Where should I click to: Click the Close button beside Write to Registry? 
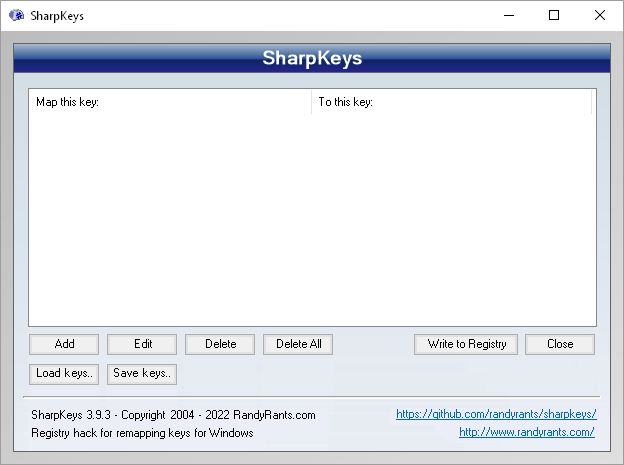(560, 344)
